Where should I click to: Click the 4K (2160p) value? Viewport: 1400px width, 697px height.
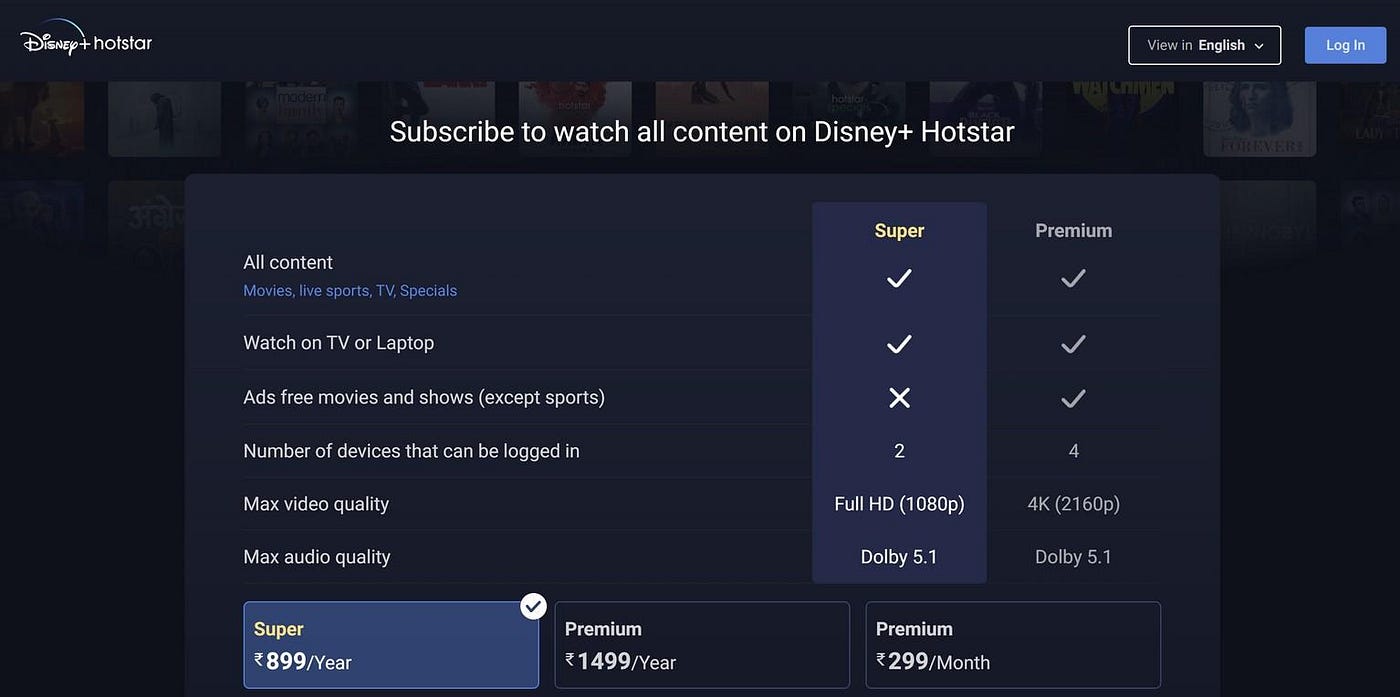tap(1073, 504)
